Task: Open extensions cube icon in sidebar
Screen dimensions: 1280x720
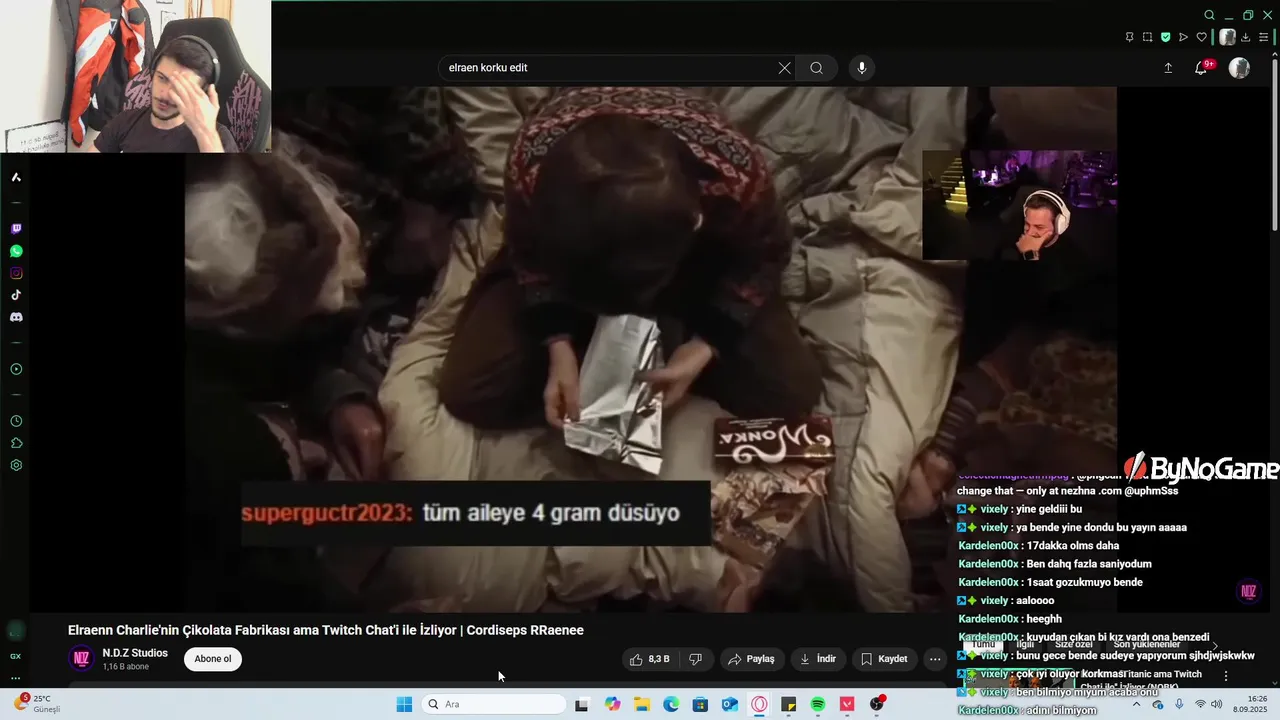Action: [16, 443]
